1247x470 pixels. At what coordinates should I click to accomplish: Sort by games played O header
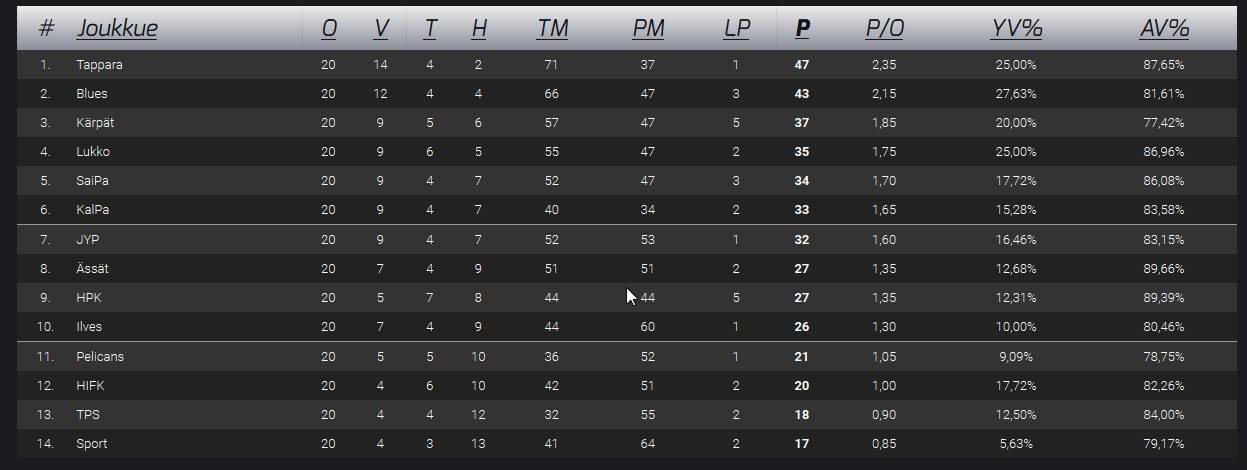[329, 29]
